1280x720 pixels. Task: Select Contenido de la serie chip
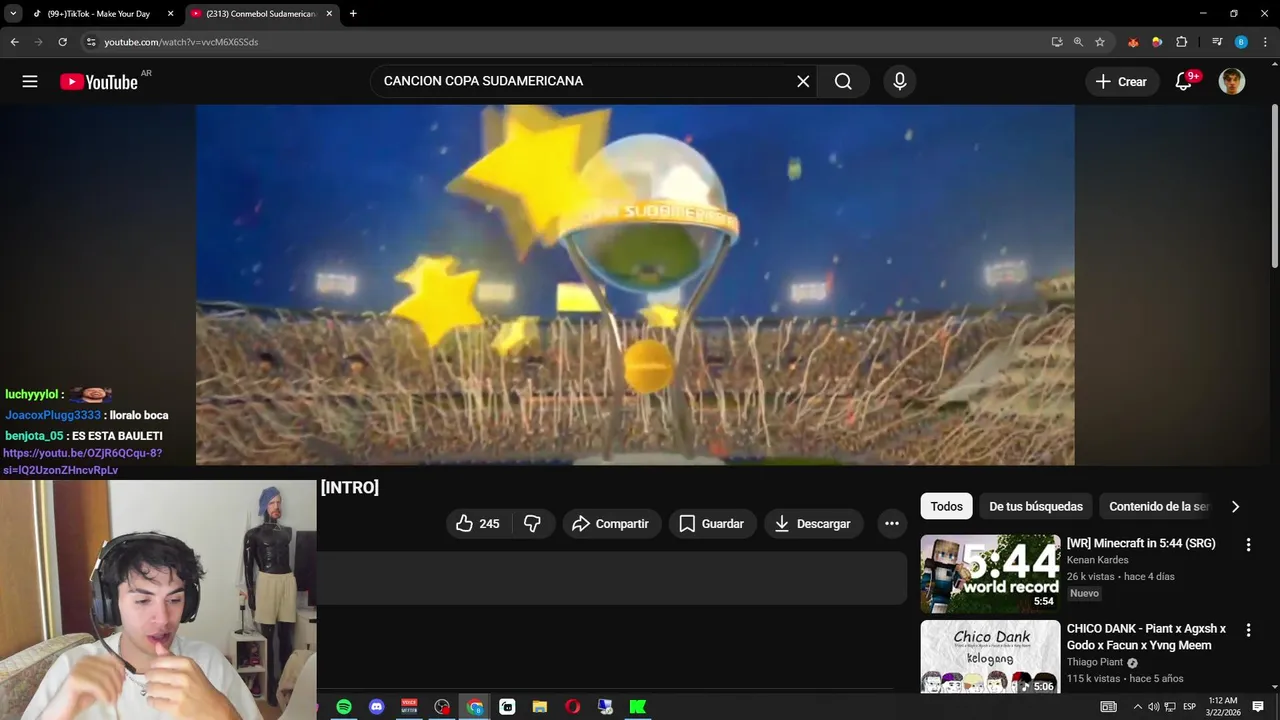coord(1158,507)
